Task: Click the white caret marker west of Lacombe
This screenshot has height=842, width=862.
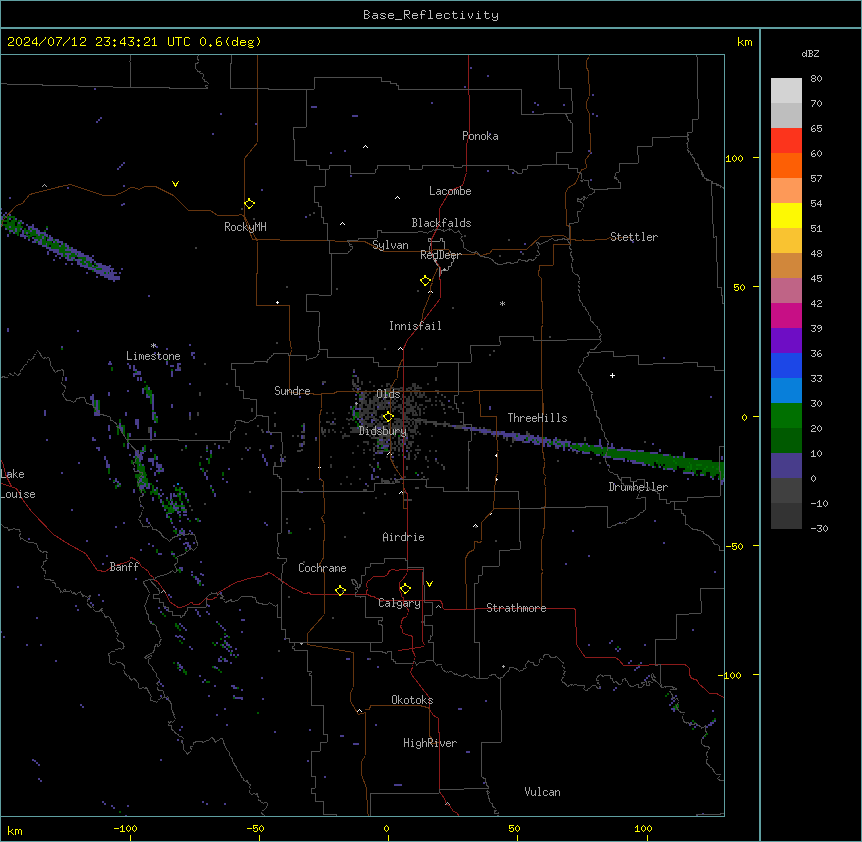Action: tap(397, 198)
